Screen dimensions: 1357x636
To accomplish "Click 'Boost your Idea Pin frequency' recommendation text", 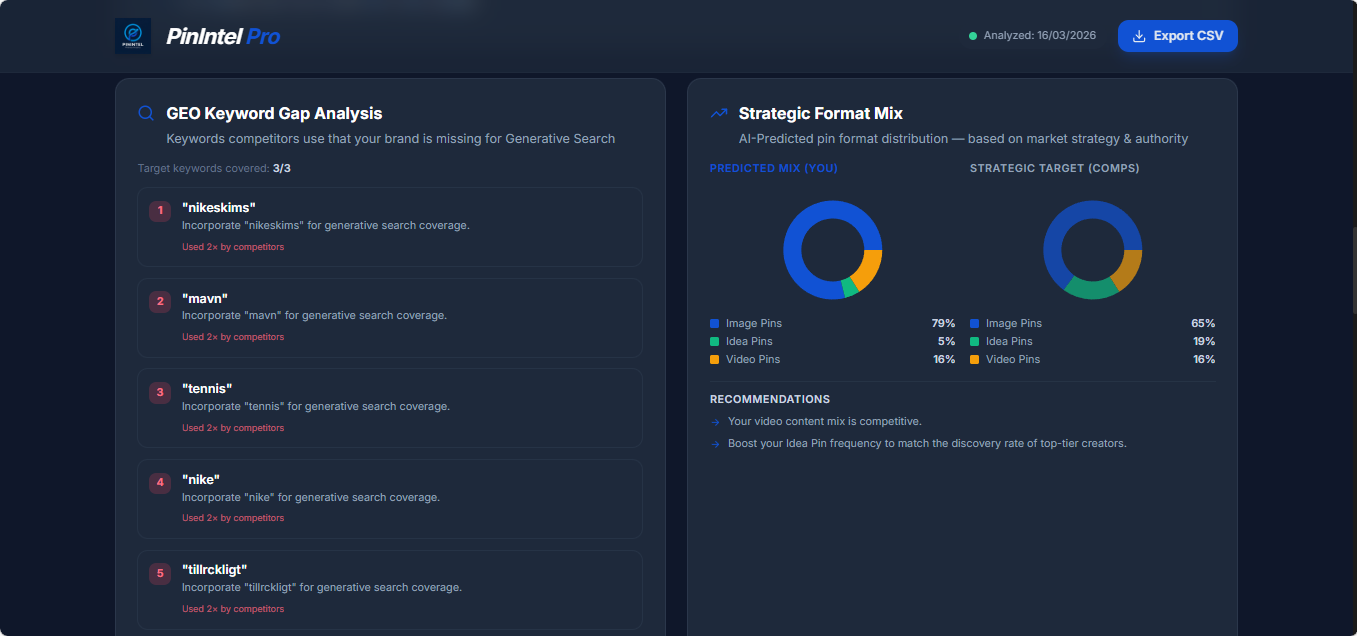I will coord(927,444).
